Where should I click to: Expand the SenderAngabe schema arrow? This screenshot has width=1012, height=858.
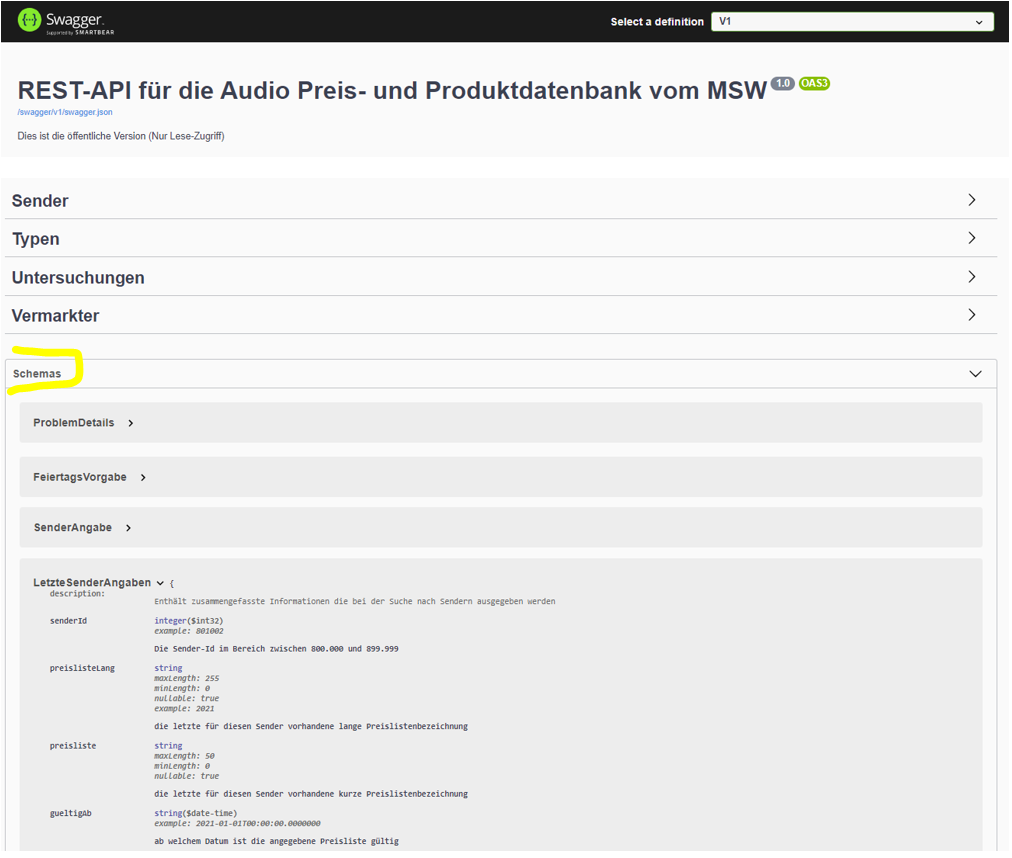[x=129, y=528]
